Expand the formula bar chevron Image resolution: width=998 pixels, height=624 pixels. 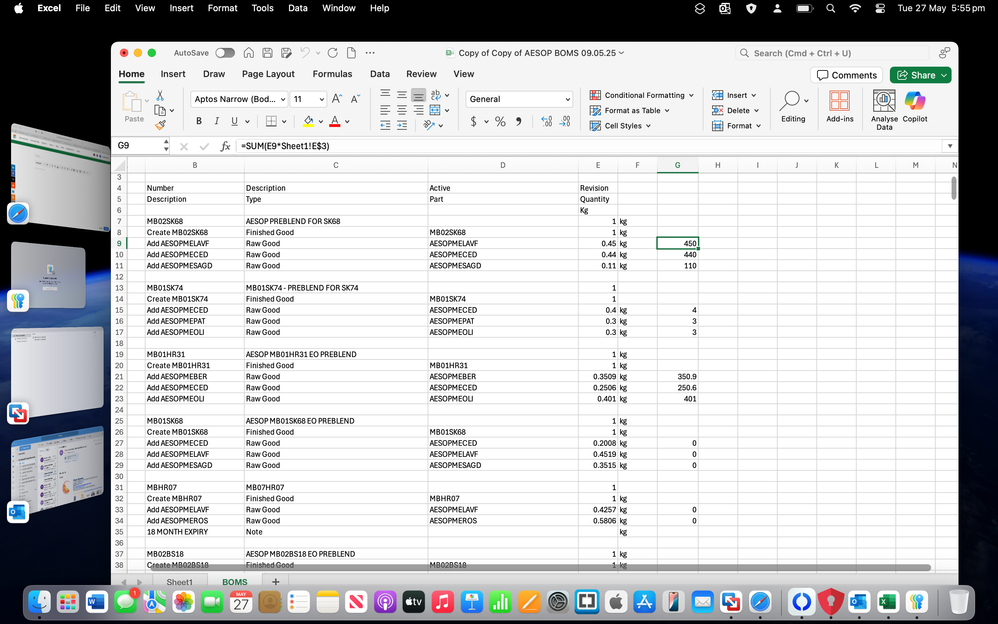[950, 146]
